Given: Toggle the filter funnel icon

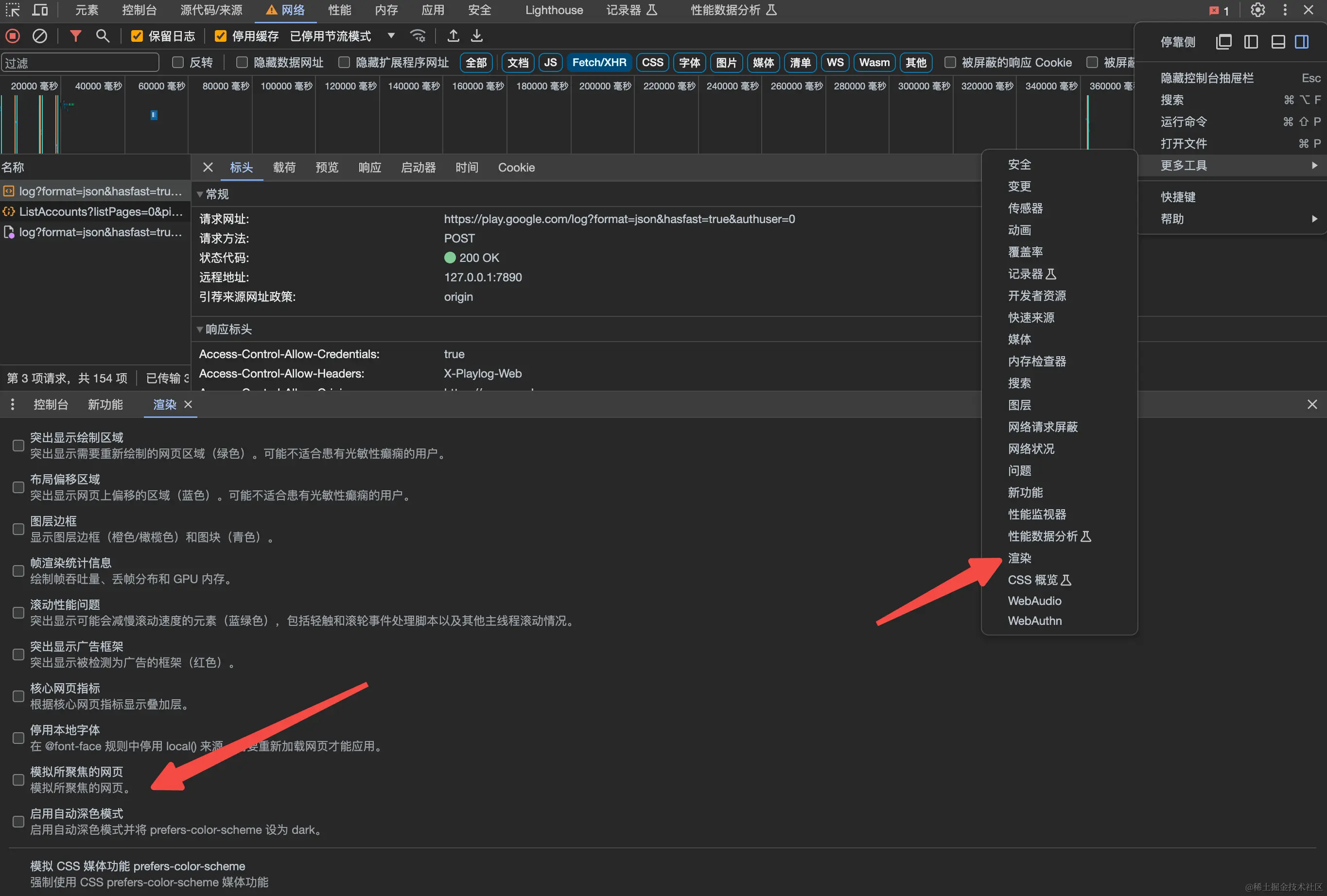Looking at the screenshot, I should point(75,36).
